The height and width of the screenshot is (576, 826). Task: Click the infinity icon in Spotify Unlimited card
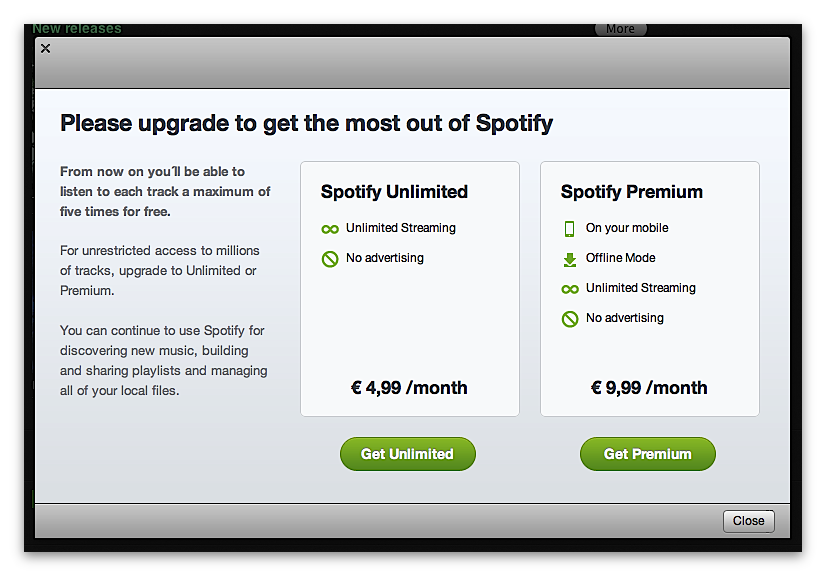[330, 229]
